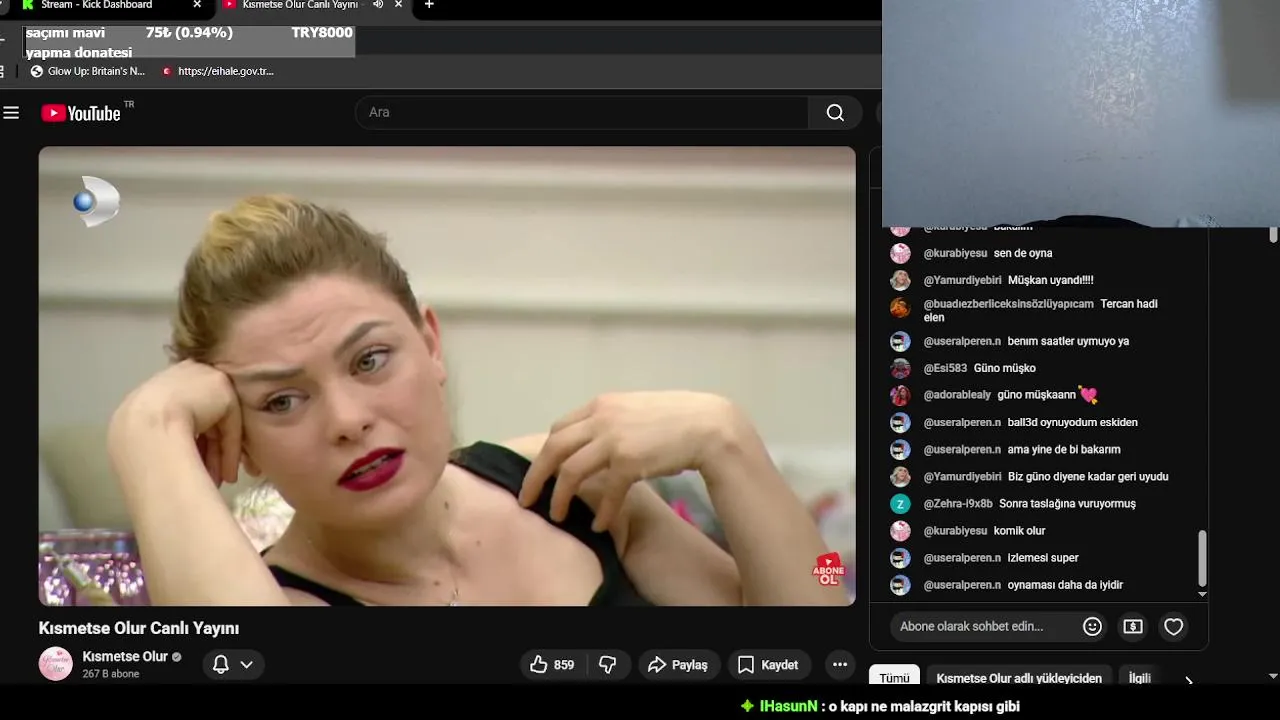Click the live chat scrollbar thumb
Viewport: 1280px width, 720px height.
[x=1202, y=558]
